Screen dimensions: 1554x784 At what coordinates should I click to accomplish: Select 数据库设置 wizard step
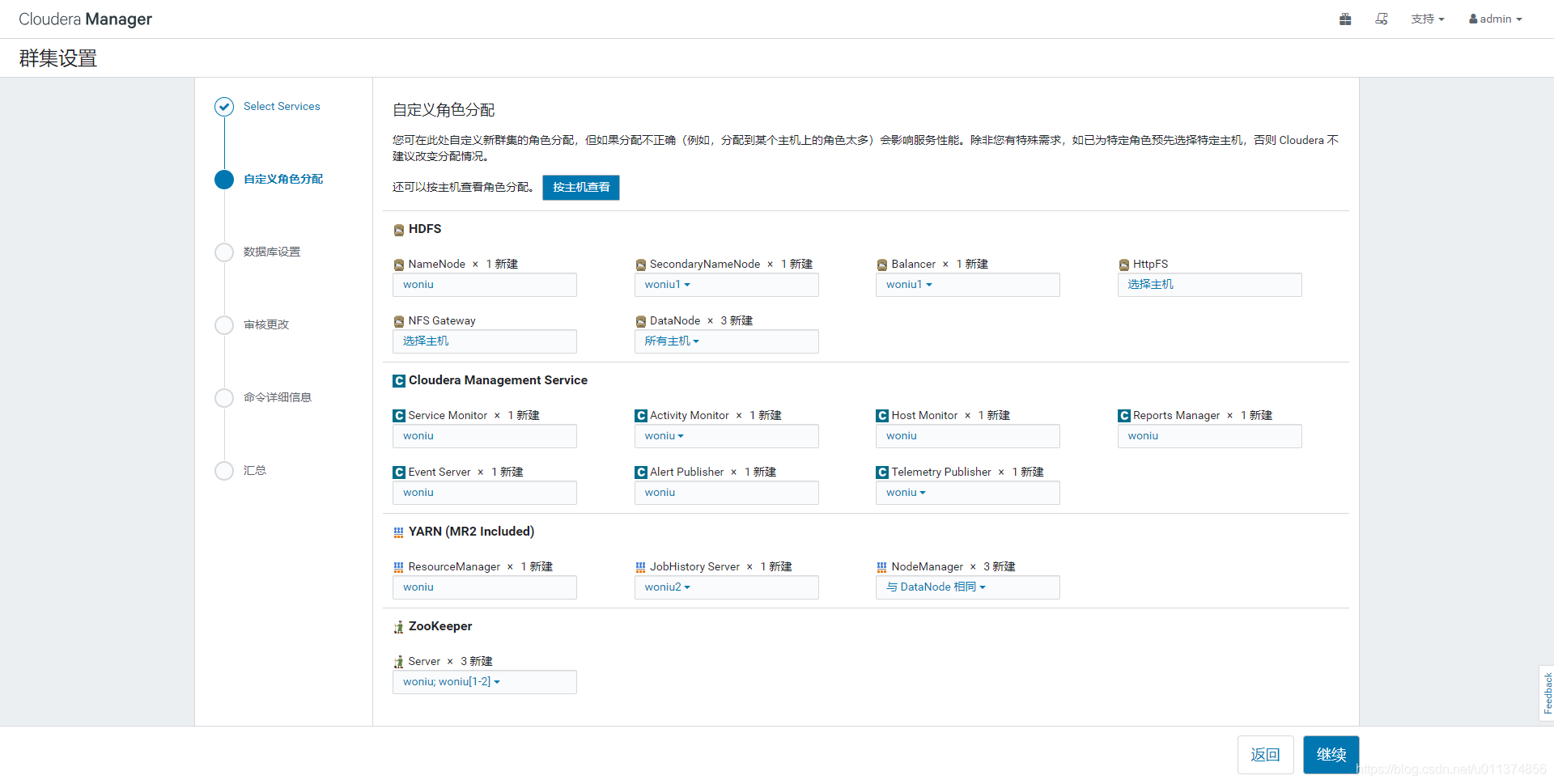[272, 252]
